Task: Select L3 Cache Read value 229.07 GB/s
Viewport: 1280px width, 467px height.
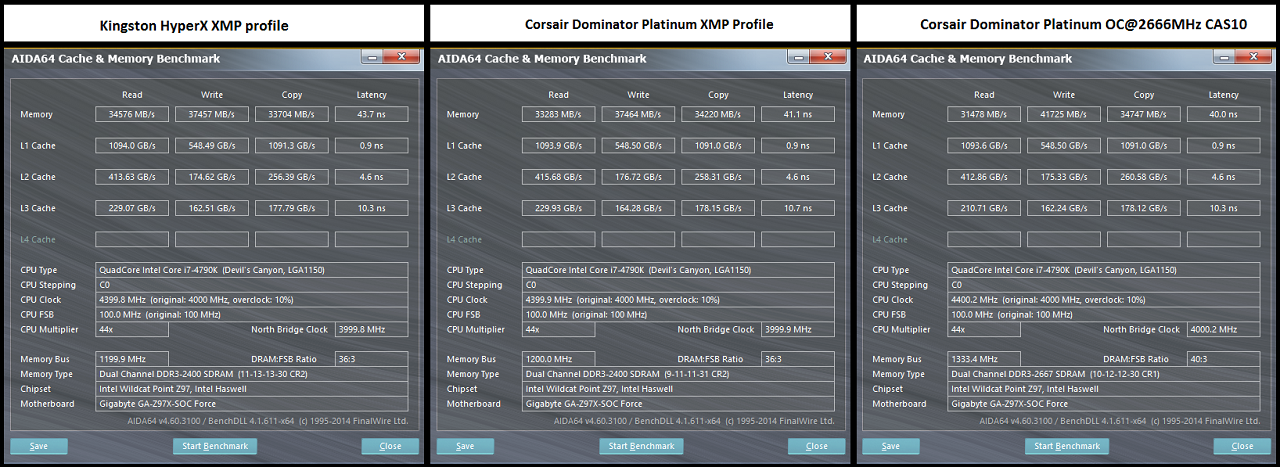Action: pos(132,208)
